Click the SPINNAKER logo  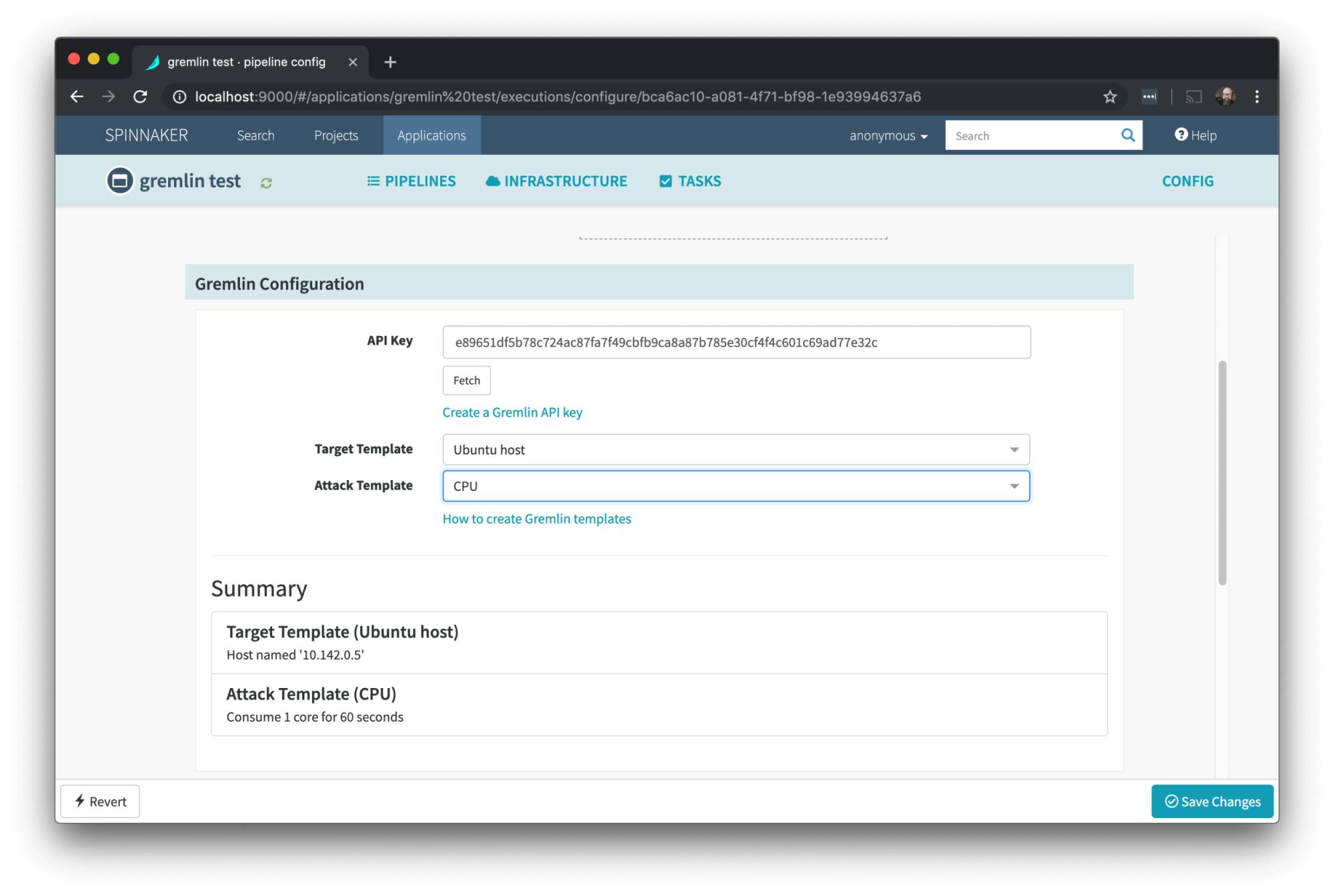147,135
